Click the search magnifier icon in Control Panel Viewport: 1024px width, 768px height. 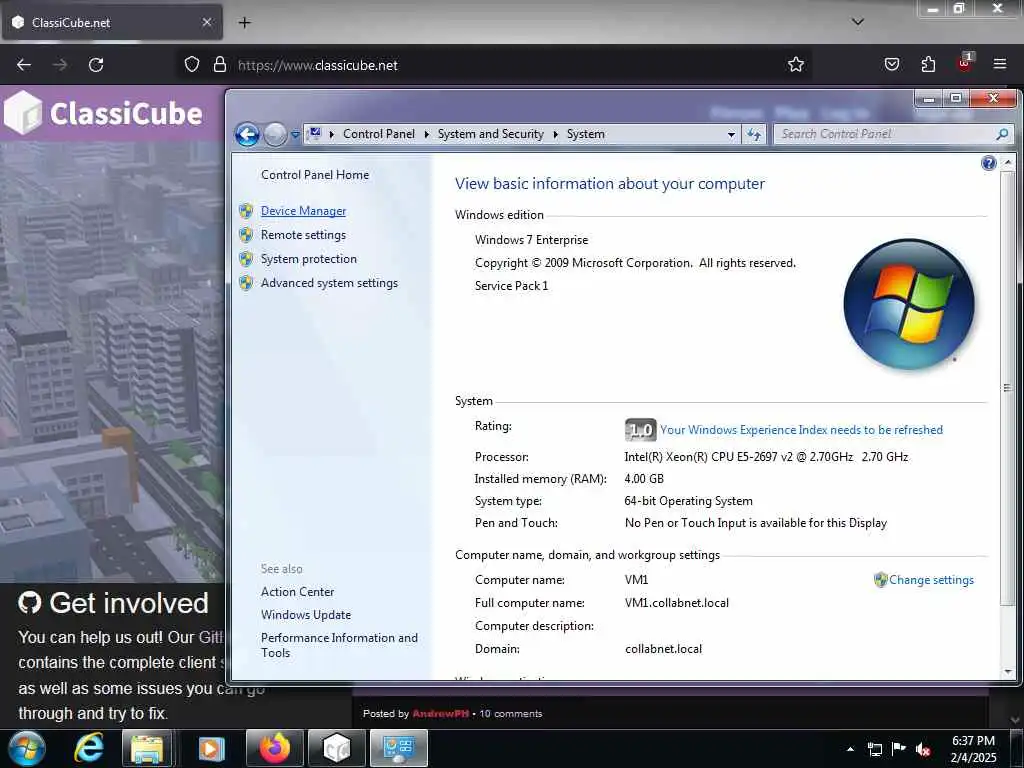click(x=1002, y=135)
